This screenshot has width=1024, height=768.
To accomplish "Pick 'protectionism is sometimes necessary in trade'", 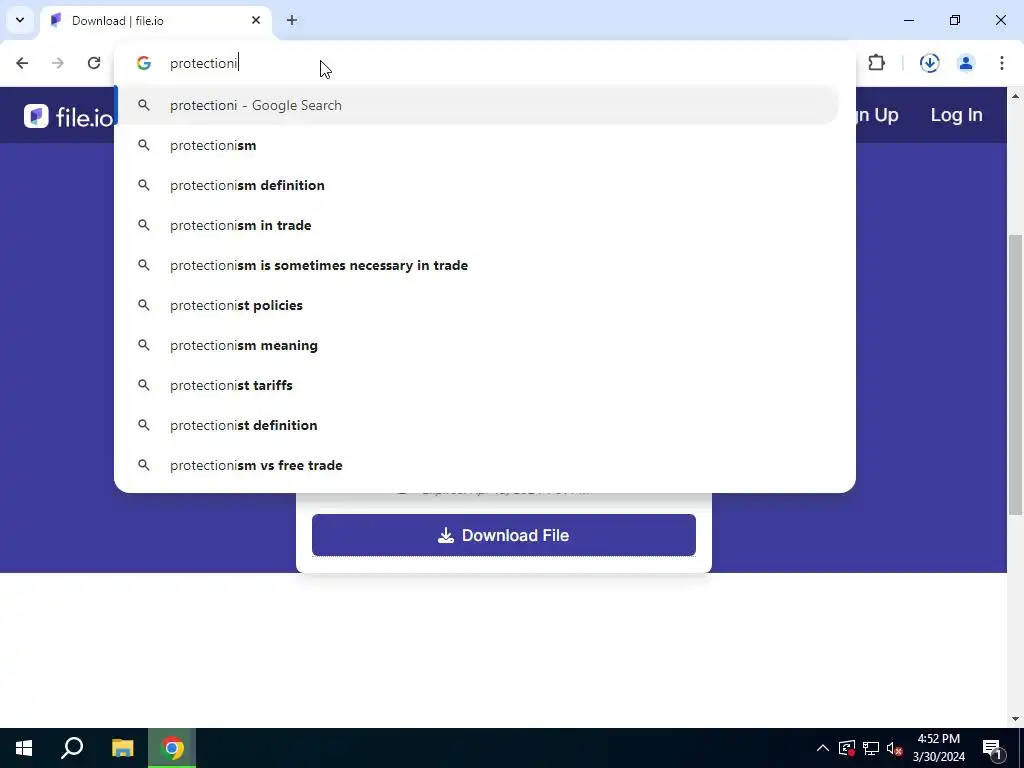I will [x=477, y=265].
